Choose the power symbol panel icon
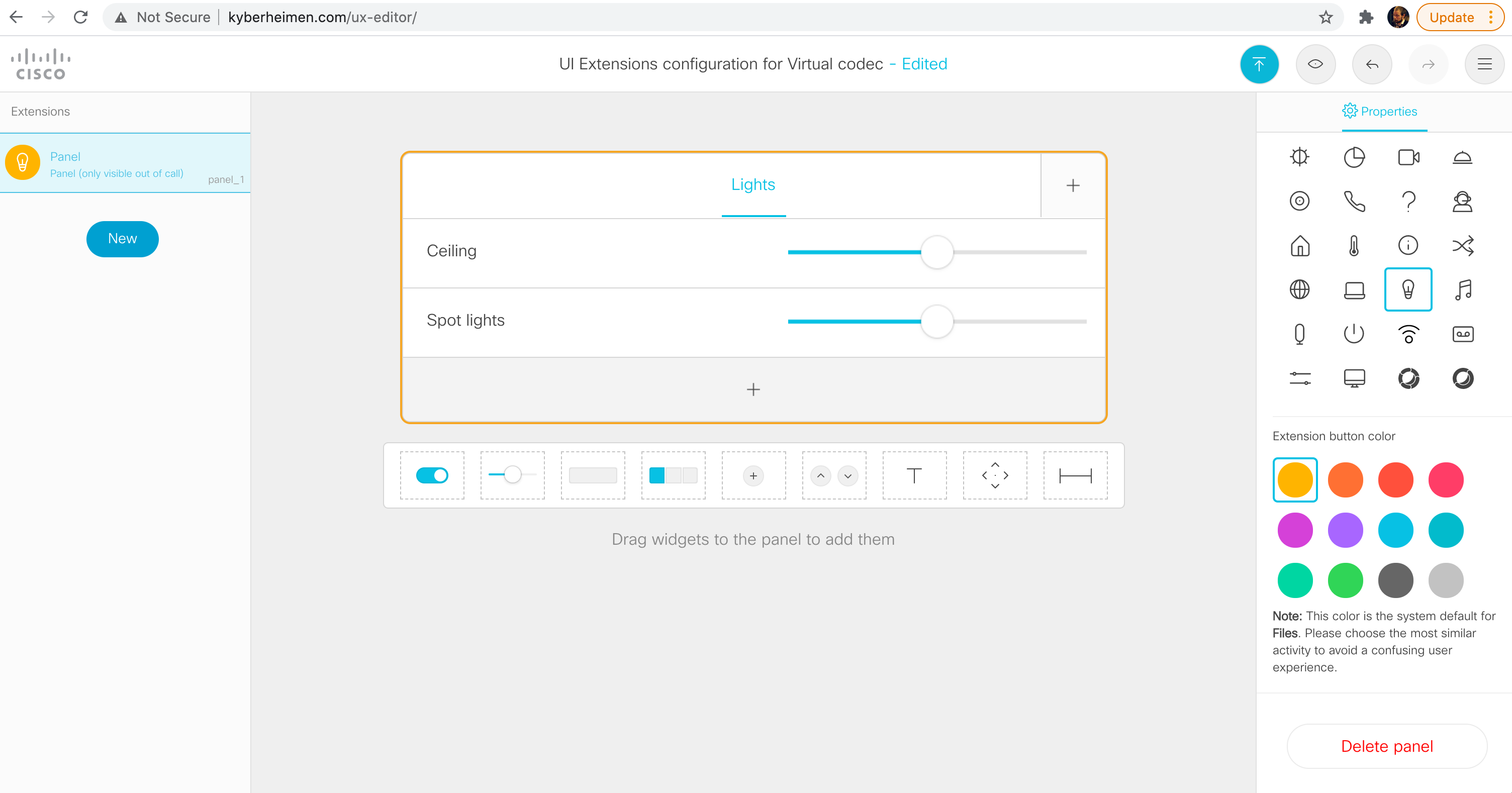This screenshot has height=793, width=1512. [x=1354, y=334]
